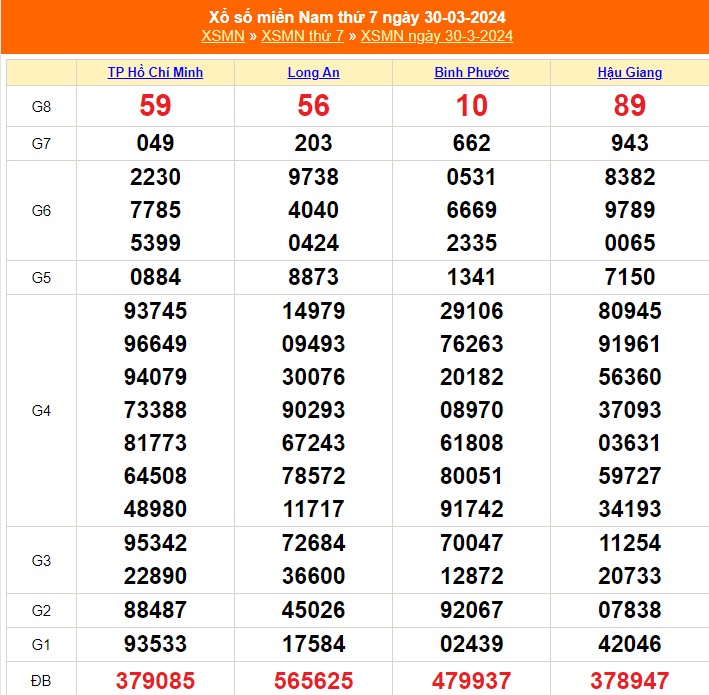Click G6 number 5399
The width and height of the screenshot is (709, 695).
point(155,243)
